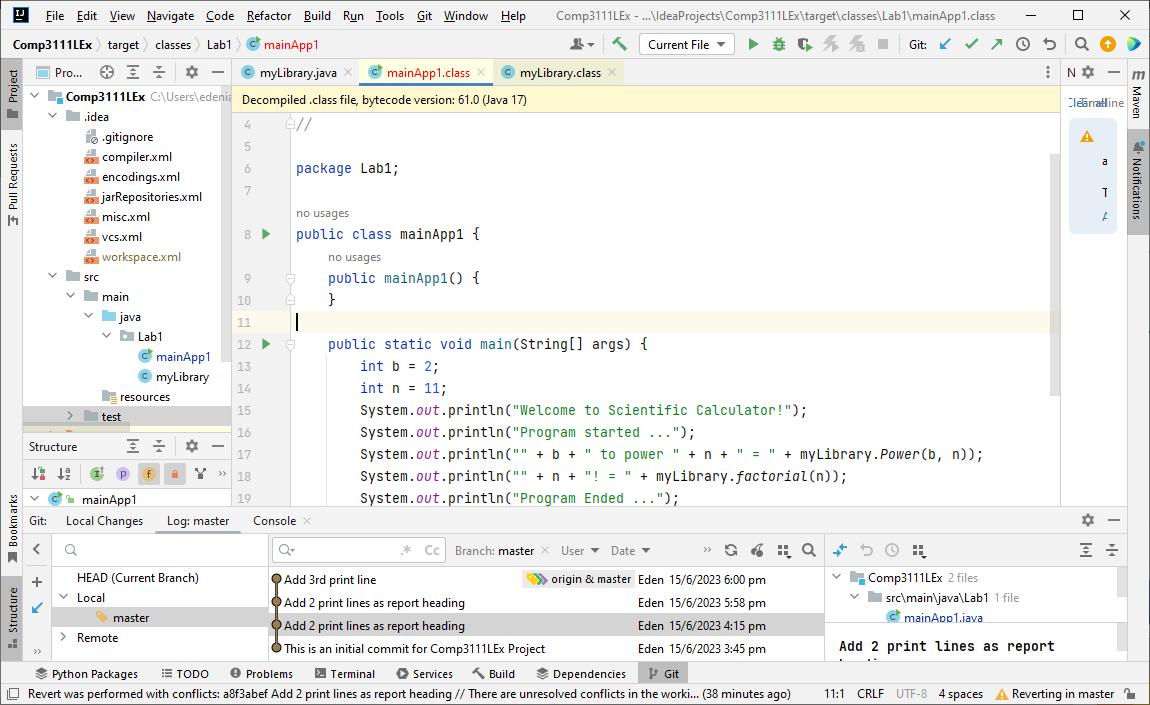1150x705 pixels.
Task: Open Search Everywhere with the magnifier icon
Action: pyautogui.click(x=1083, y=44)
